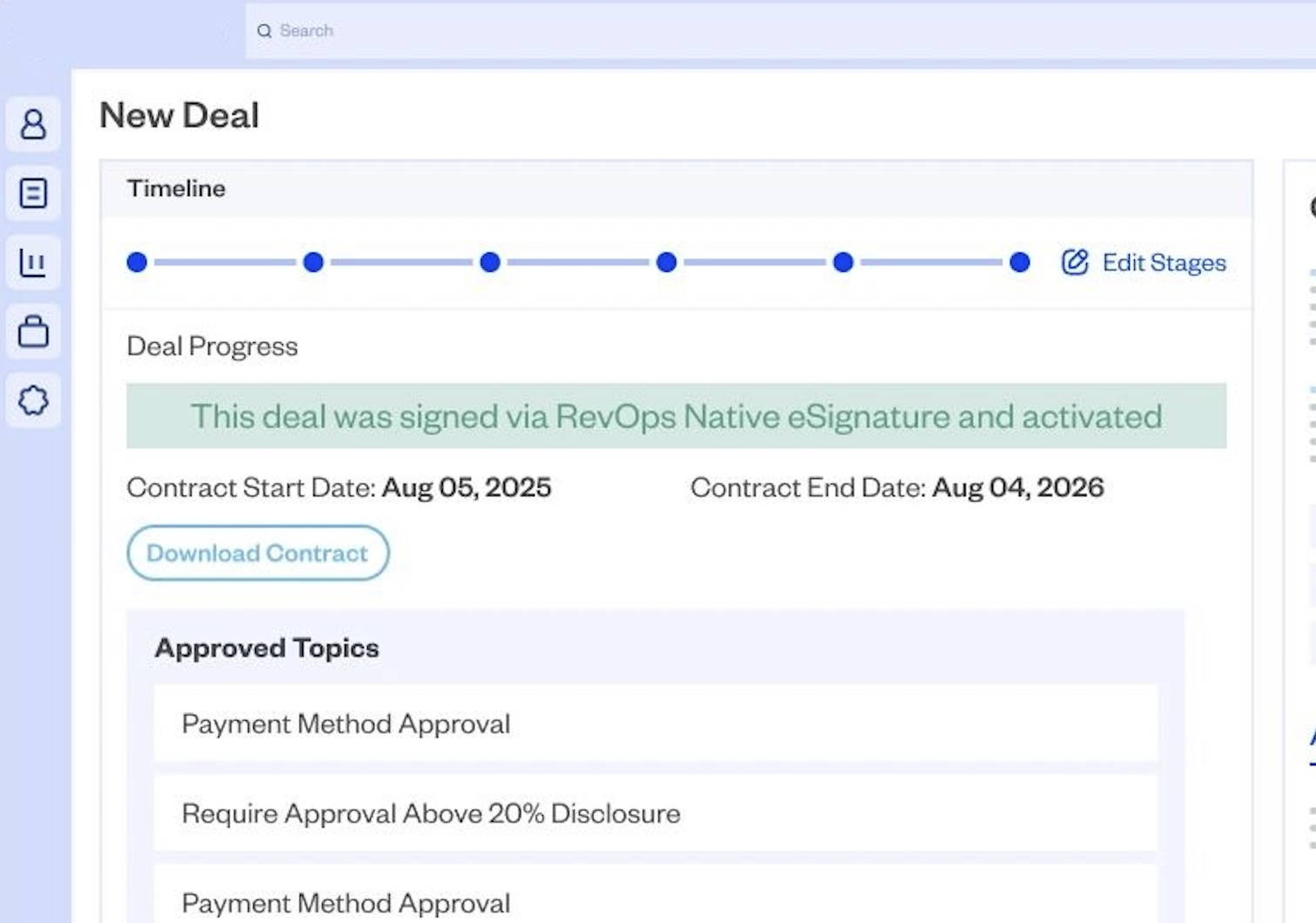1316x923 pixels.
Task: Click the Briefcase icon in the sidebar
Action: point(33,332)
